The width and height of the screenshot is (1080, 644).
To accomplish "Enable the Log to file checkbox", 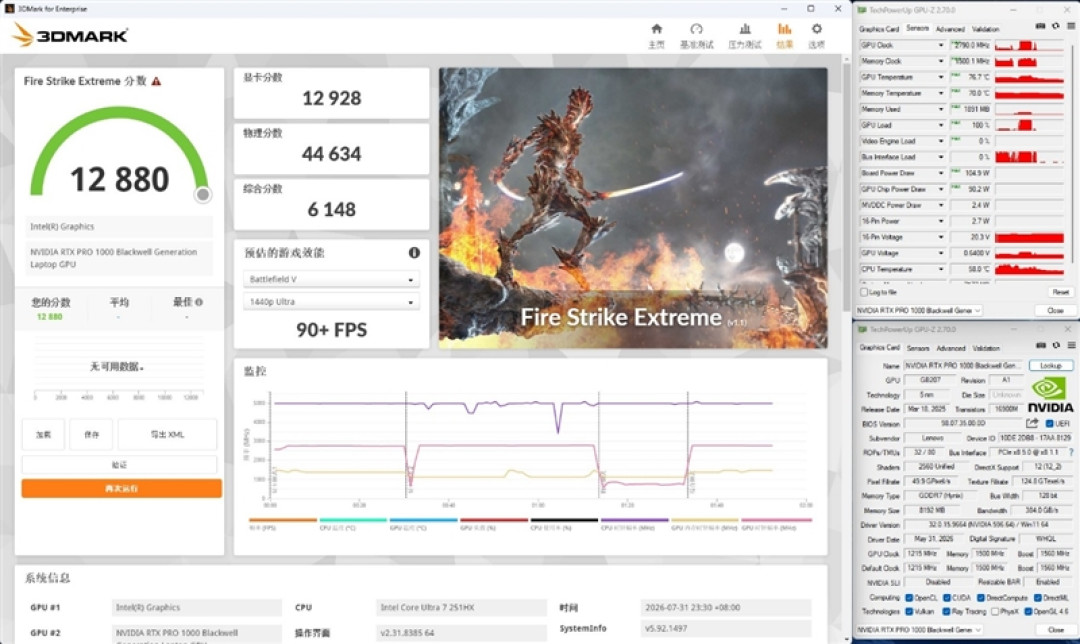I will (864, 293).
